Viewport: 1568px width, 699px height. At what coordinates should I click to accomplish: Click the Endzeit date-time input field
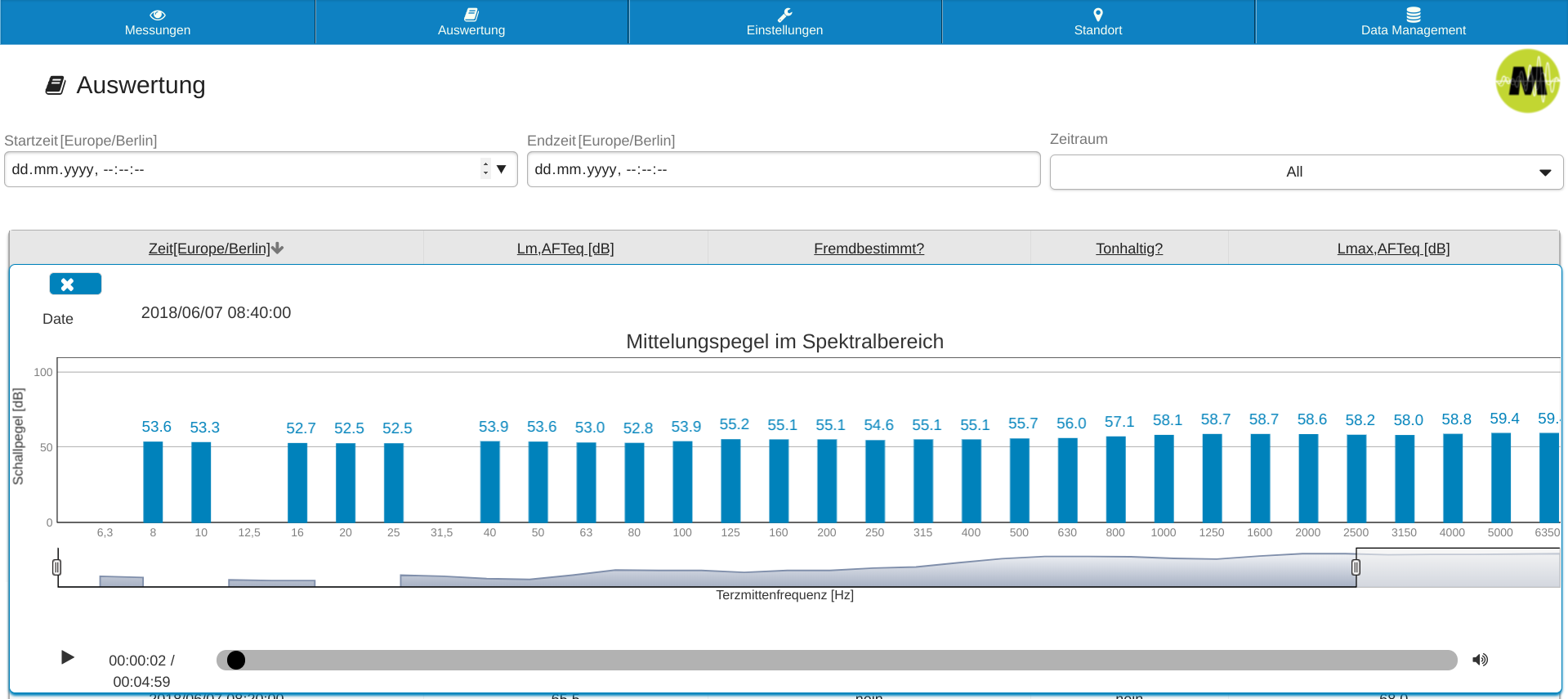tap(784, 169)
